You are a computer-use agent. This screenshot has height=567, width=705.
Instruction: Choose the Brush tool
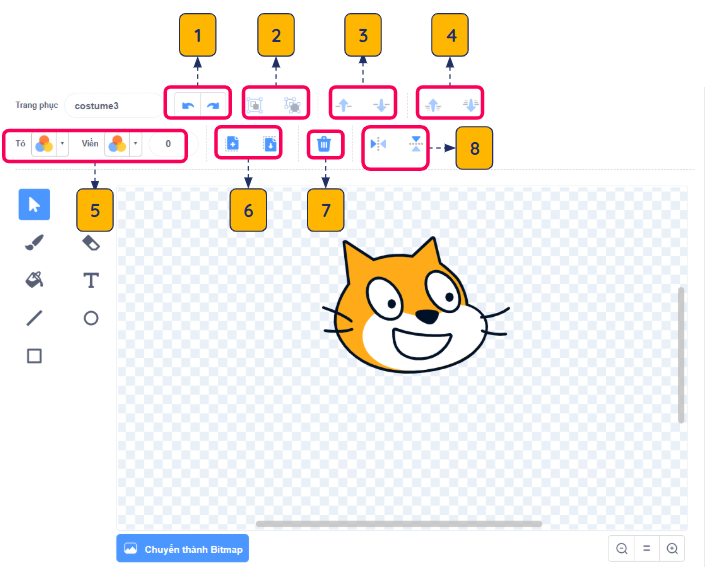pos(34,242)
